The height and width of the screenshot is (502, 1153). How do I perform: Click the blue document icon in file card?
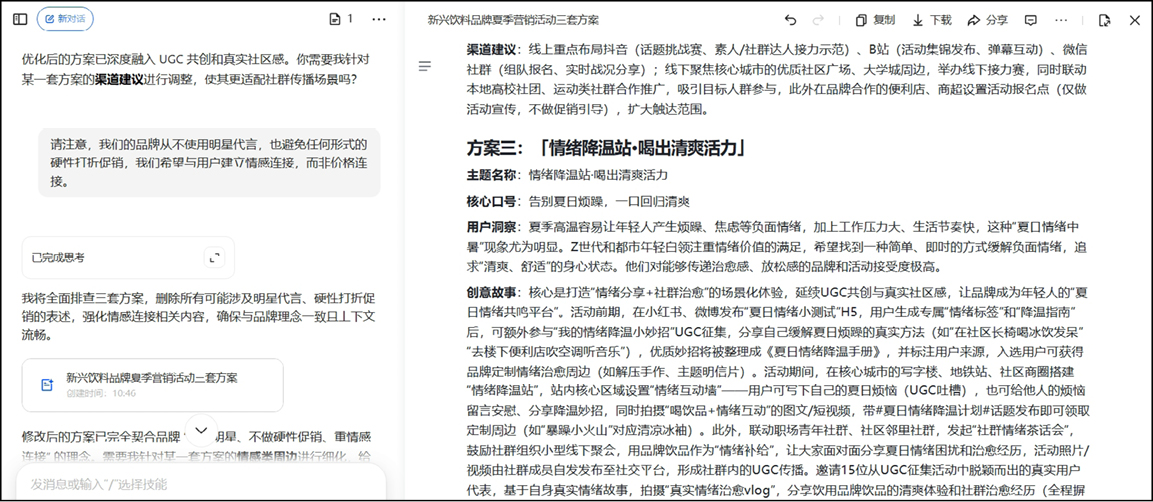tap(46, 385)
